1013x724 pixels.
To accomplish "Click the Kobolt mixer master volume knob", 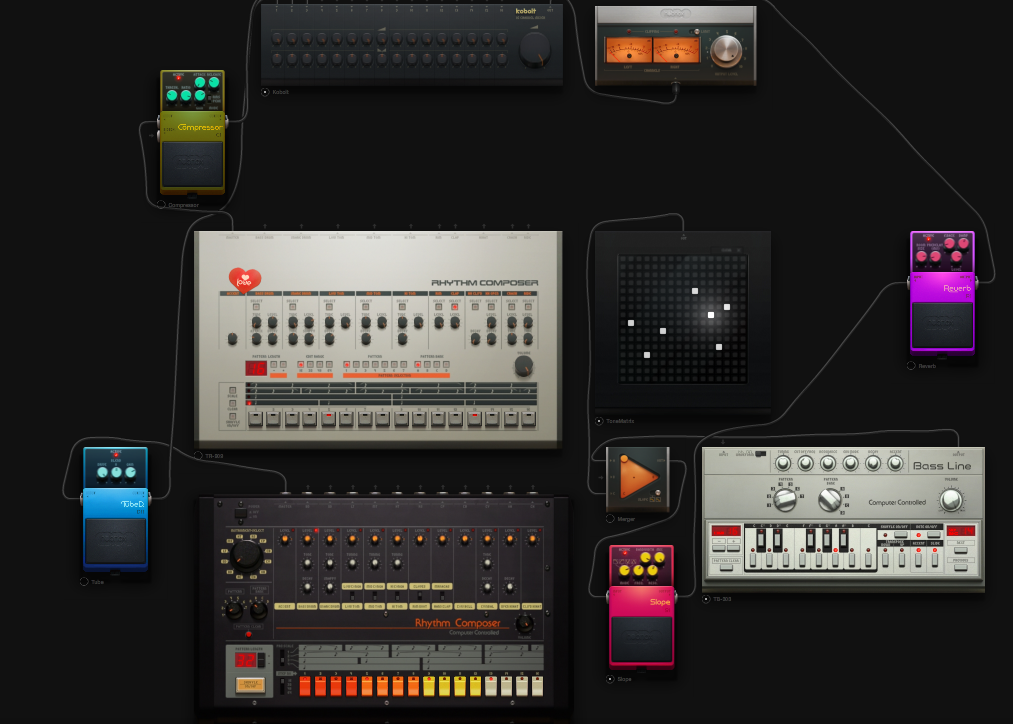I will 535,49.
